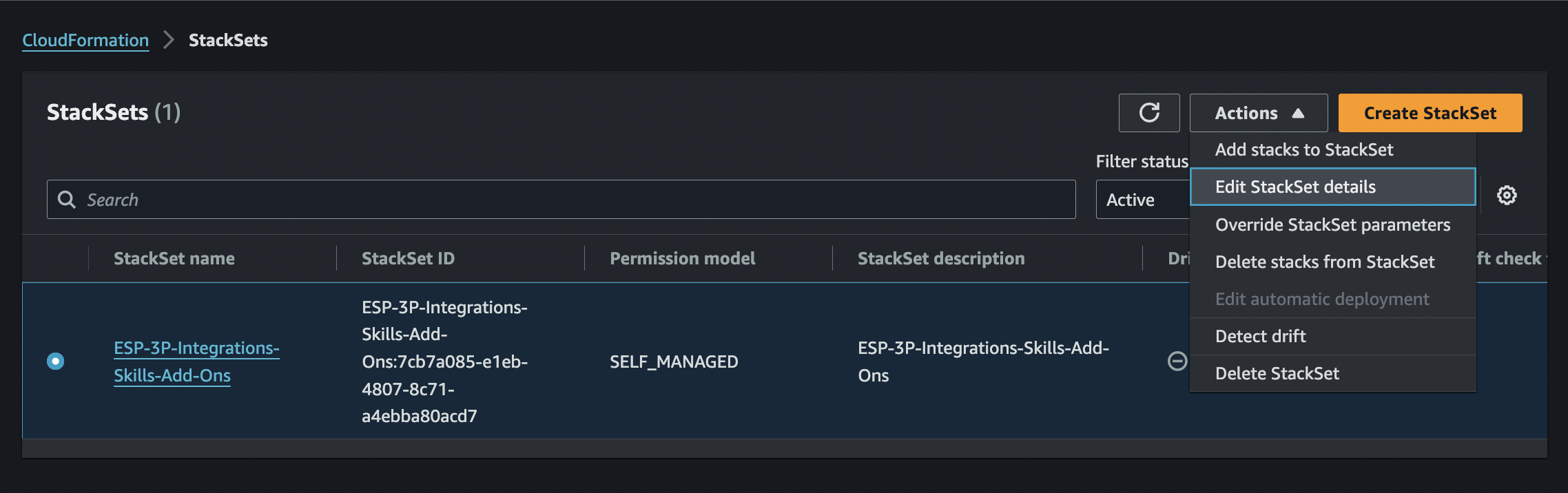1568x493 pixels.
Task: Choose Detect drift menu item
Action: (x=1332, y=336)
